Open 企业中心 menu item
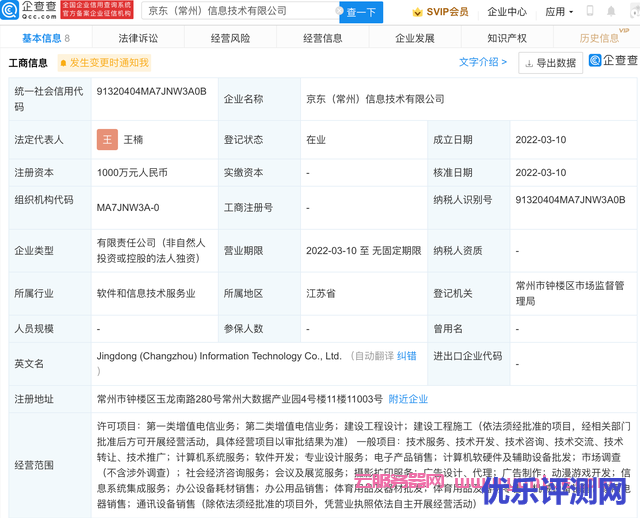The width and height of the screenshot is (640, 518). (x=507, y=12)
